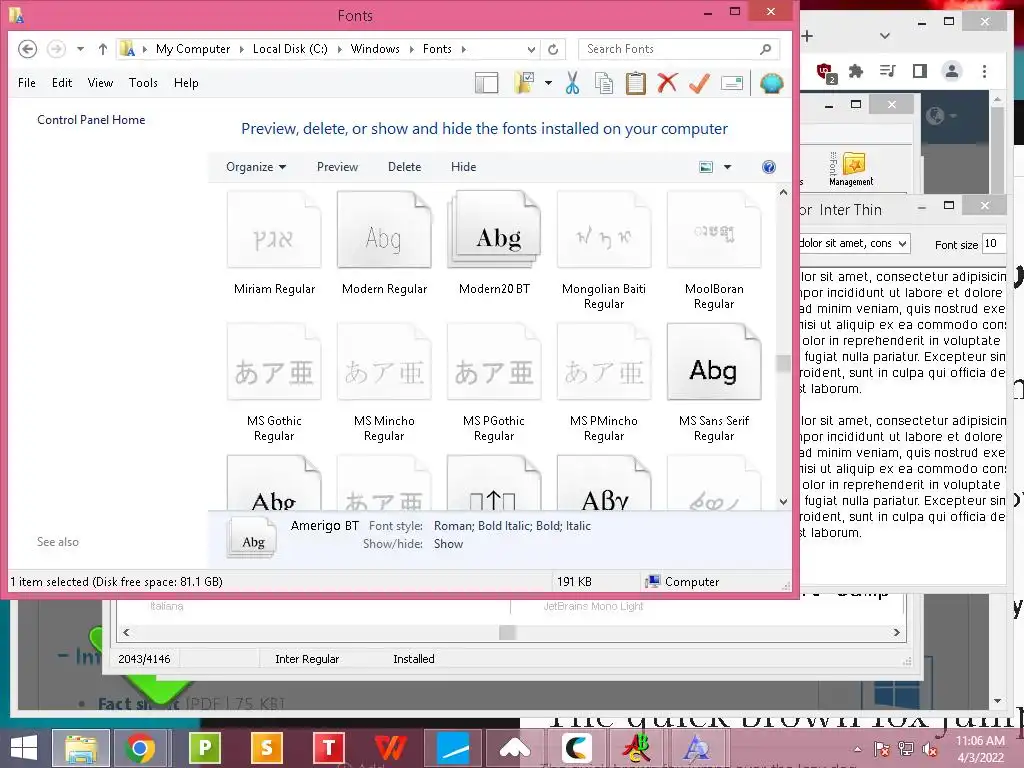
Task: Click the orange checkmark Properties icon
Action: pos(699,84)
